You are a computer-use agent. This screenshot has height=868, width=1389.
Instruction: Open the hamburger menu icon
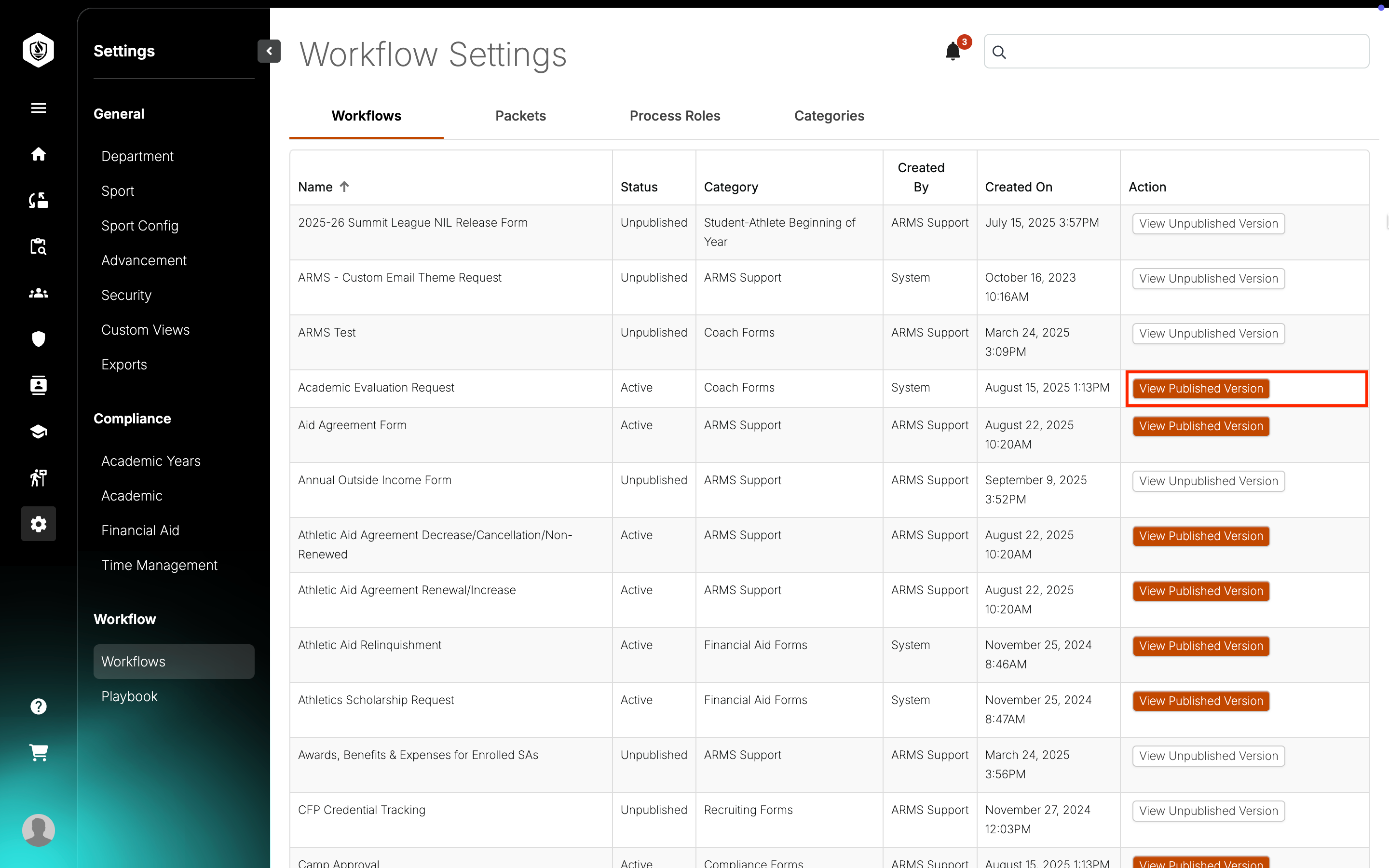click(39, 108)
